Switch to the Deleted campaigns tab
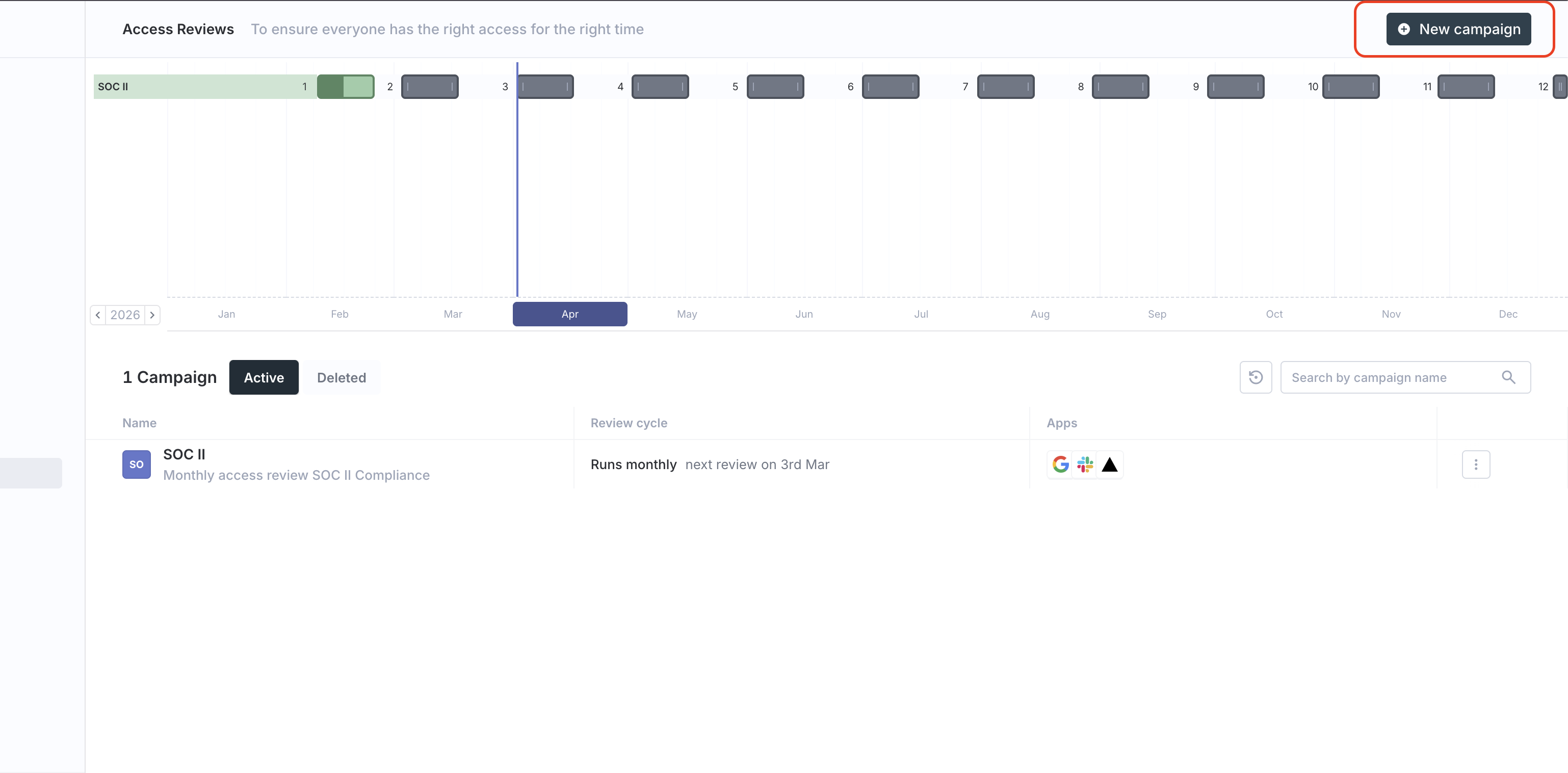Image resolution: width=1568 pixels, height=773 pixels. pyautogui.click(x=341, y=377)
